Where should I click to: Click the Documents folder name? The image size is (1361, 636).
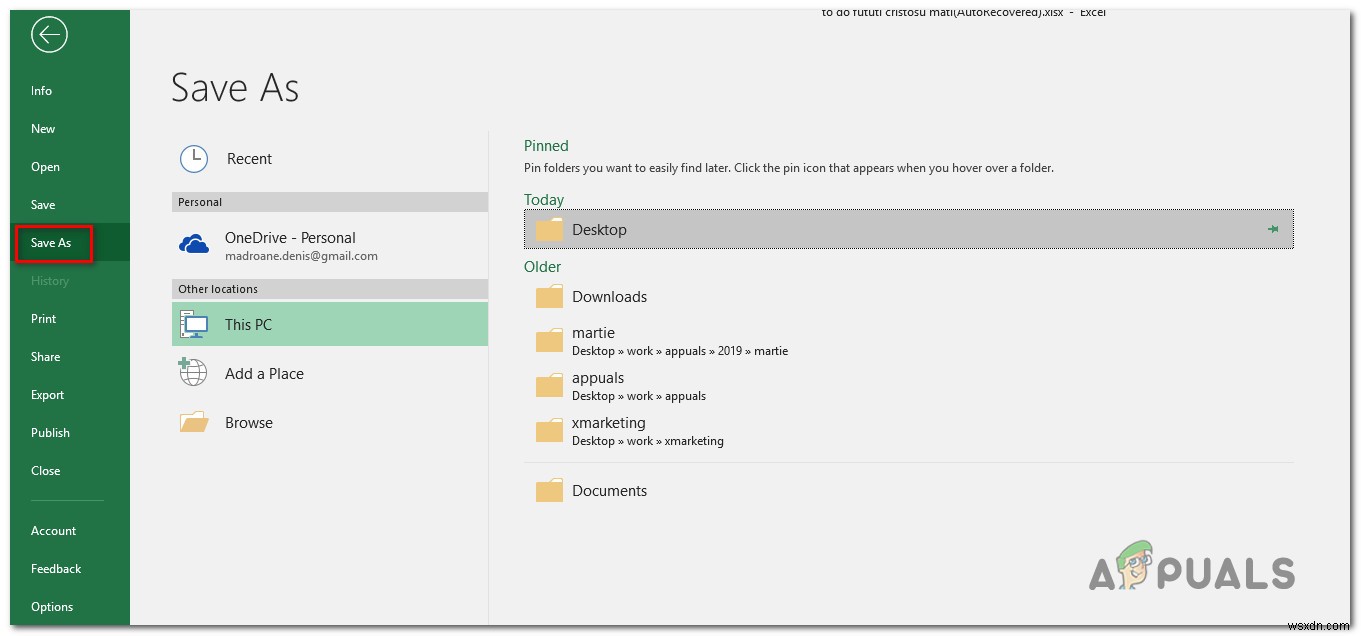click(x=609, y=491)
